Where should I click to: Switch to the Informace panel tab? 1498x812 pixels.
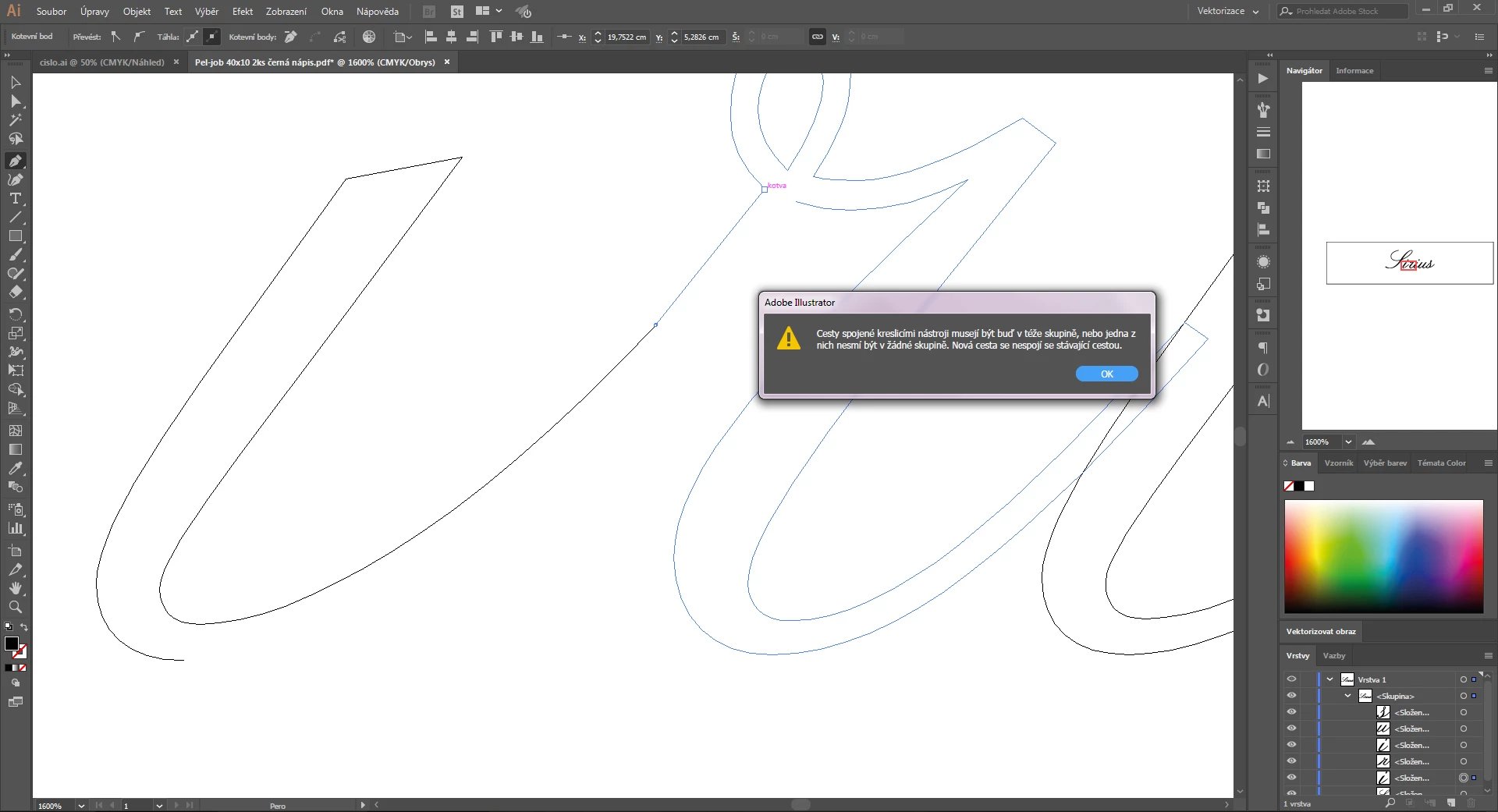pos(1354,71)
